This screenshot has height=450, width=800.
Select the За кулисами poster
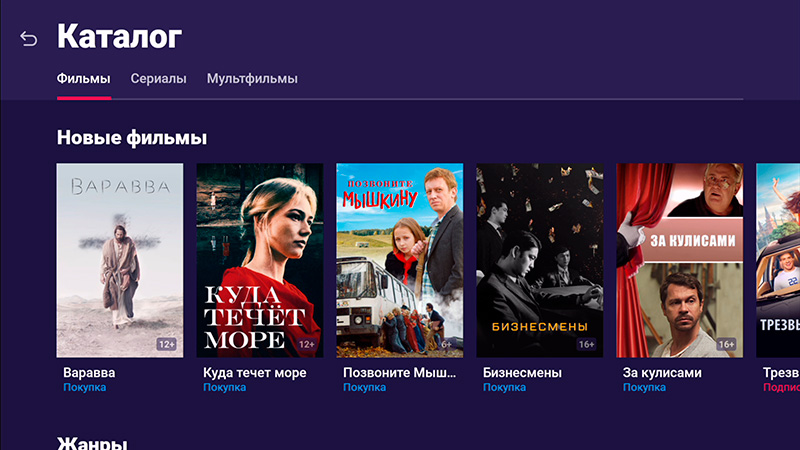[680, 260]
